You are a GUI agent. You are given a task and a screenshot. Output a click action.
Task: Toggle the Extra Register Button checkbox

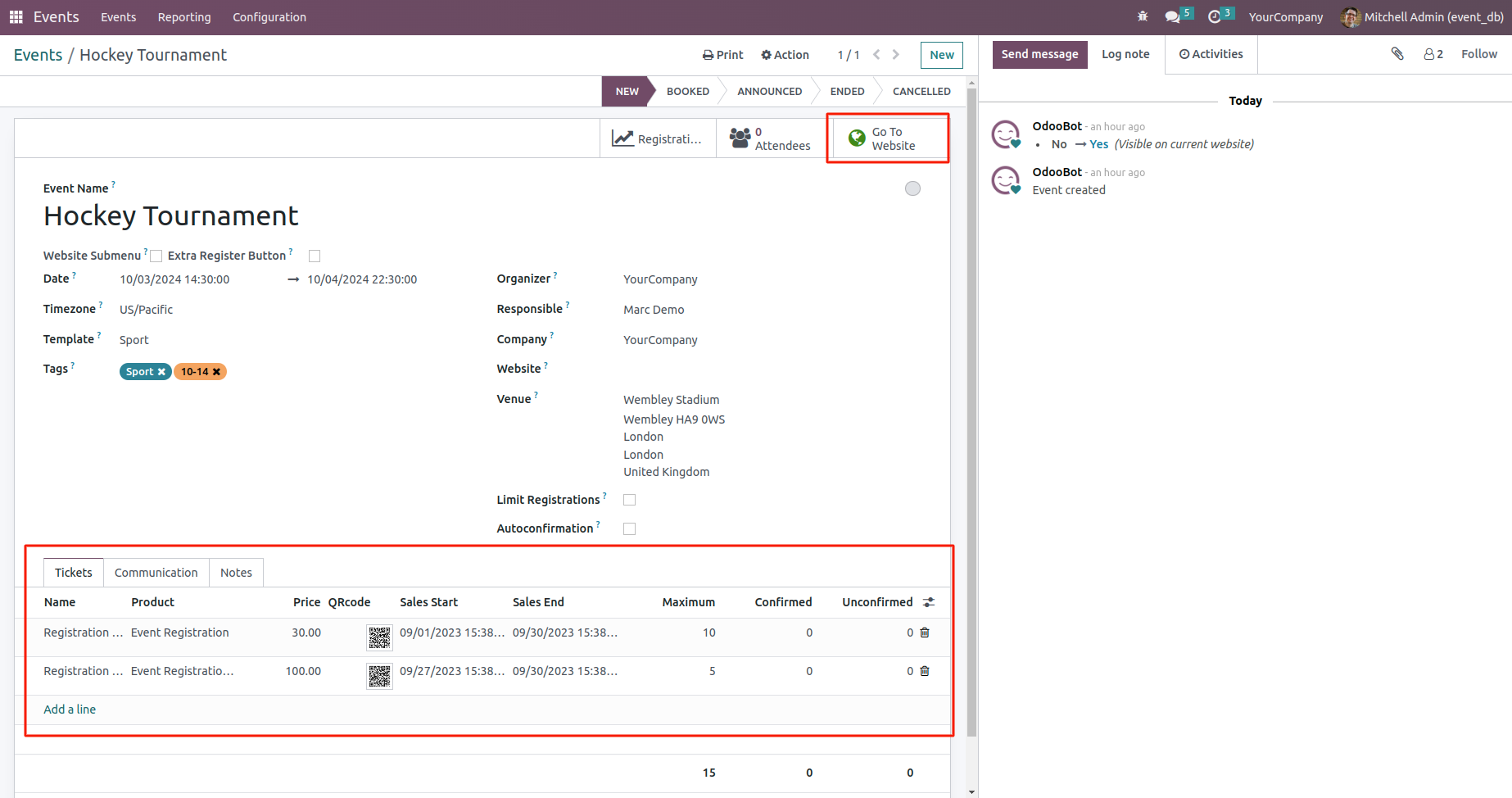coord(315,256)
